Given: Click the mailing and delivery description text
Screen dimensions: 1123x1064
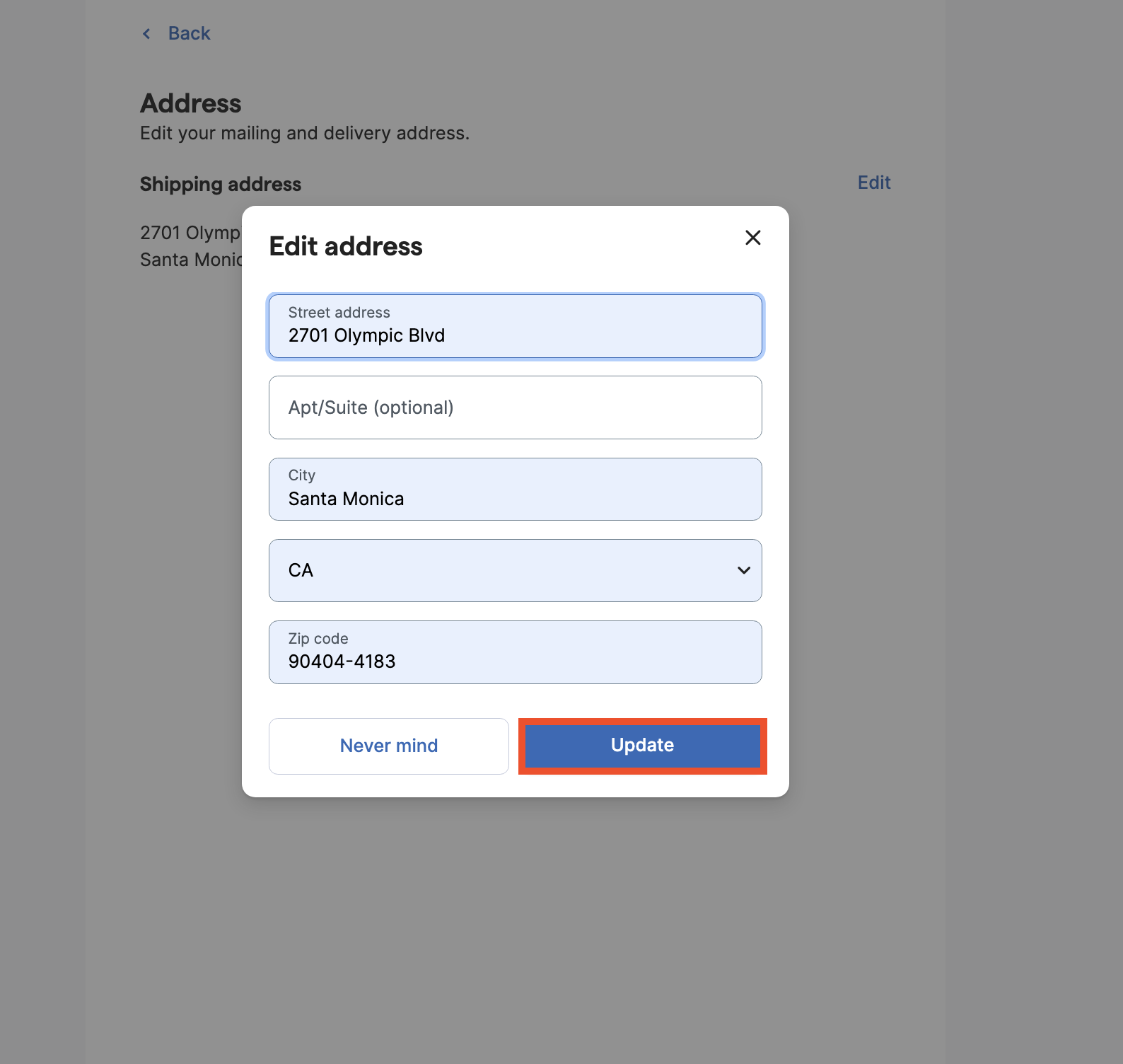Looking at the screenshot, I should [x=304, y=133].
